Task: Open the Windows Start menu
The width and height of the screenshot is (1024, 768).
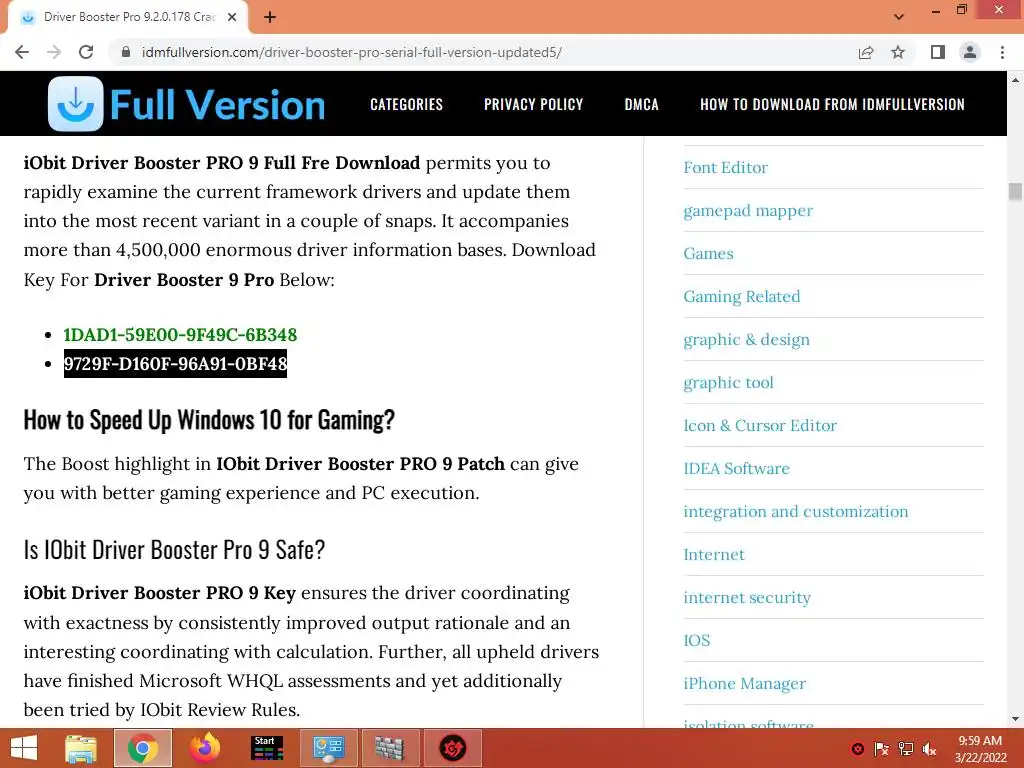Action: coord(24,748)
